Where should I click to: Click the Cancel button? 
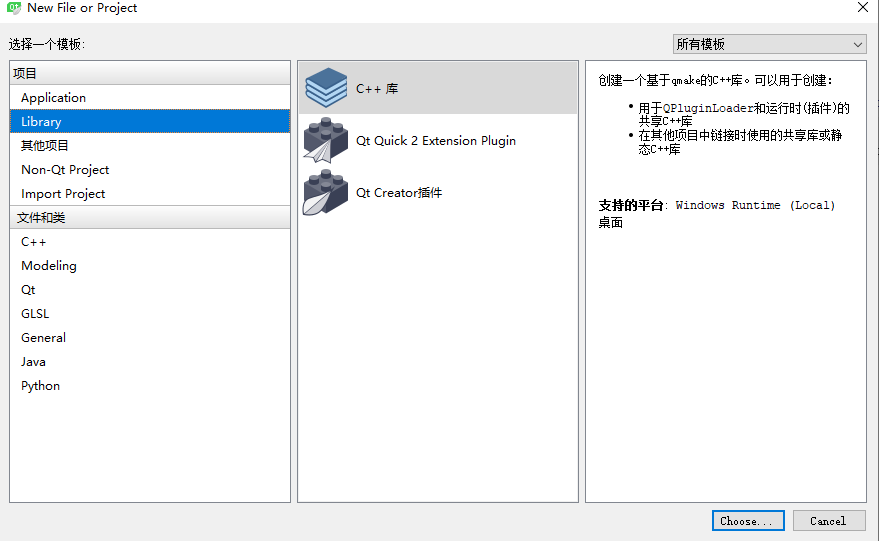click(828, 521)
